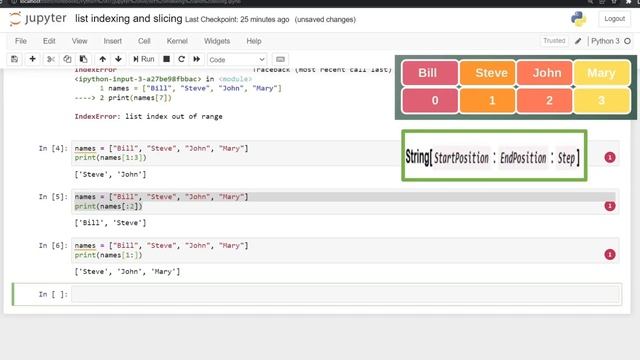Viewport: 640px width, 360px height.
Task: Cut selected cells with scissors icon
Action: 51,59
